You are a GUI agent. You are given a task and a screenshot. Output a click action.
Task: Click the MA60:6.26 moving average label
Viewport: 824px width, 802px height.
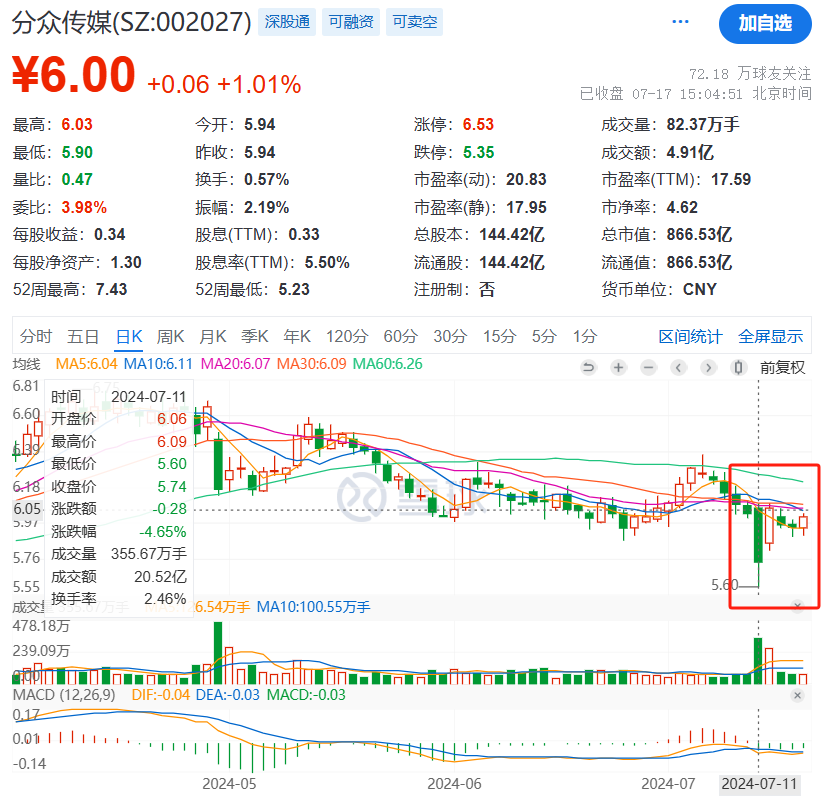pyautogui.click(x=387, y=364)
